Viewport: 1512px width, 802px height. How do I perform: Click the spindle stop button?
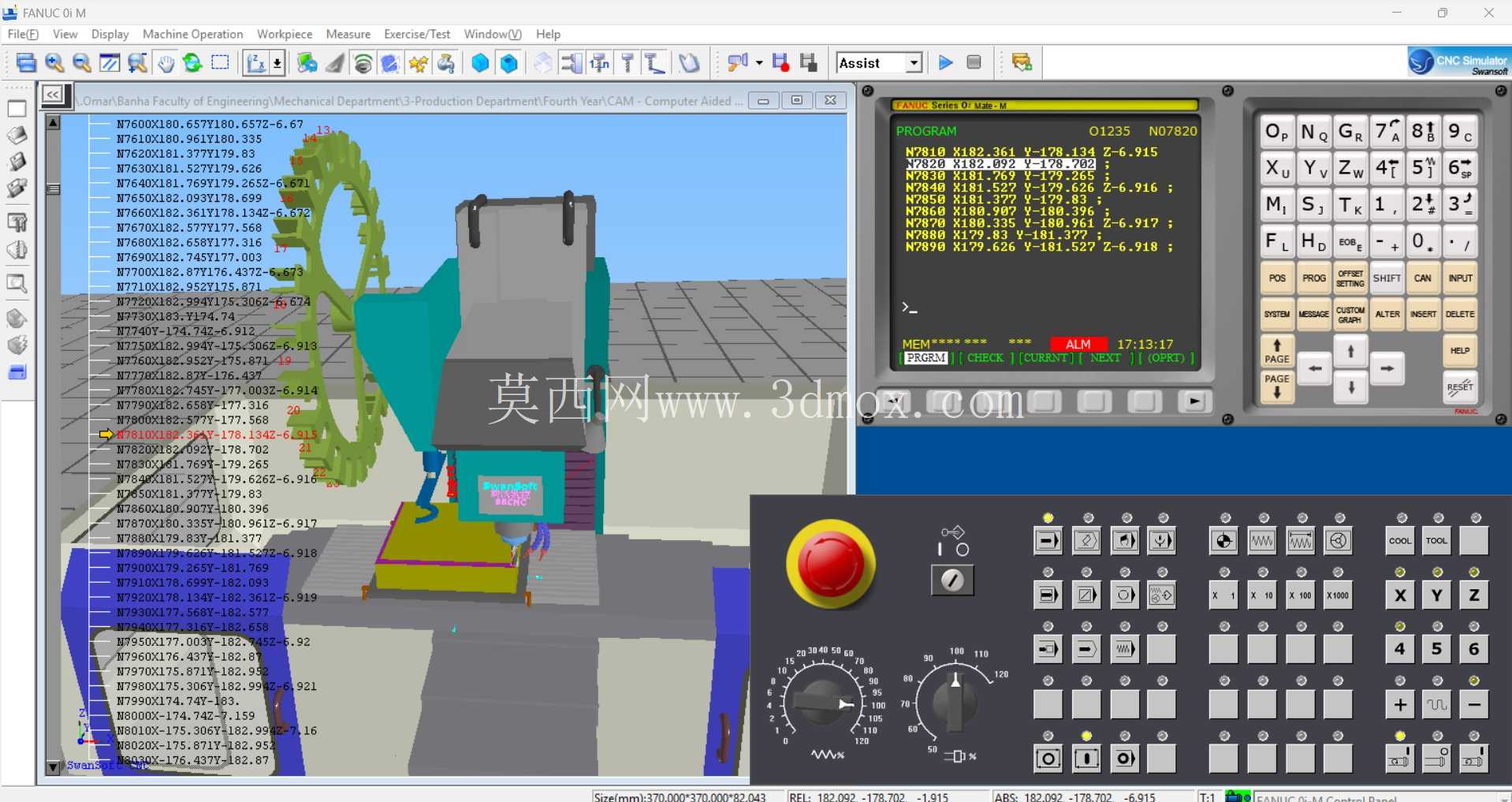click(x=1436, y=759)
